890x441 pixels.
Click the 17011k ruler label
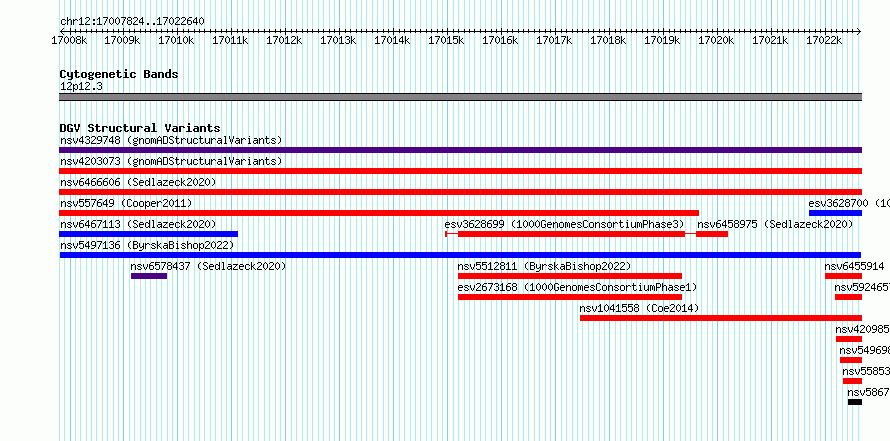point(230,40)
